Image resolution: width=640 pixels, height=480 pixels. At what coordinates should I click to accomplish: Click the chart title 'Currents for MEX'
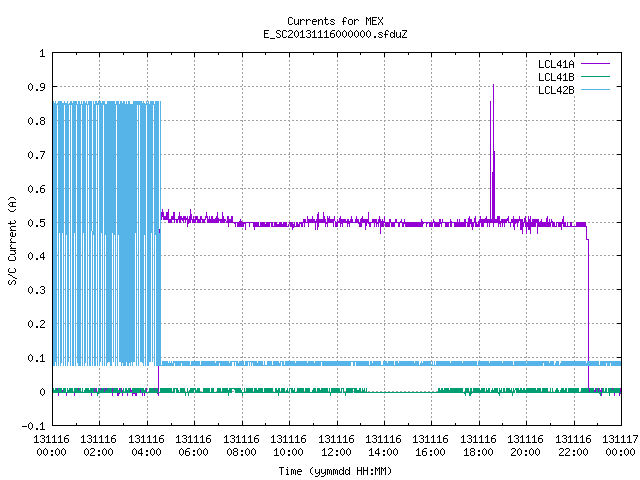pyautogui.click(x=335, y=21)
